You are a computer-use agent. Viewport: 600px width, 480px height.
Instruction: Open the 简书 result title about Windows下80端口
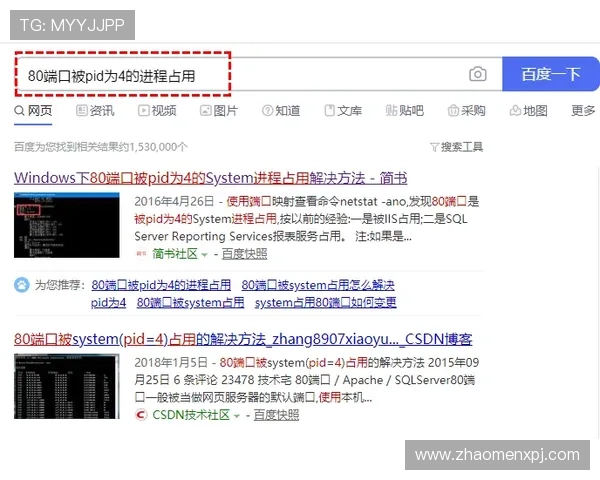[210, 178]
